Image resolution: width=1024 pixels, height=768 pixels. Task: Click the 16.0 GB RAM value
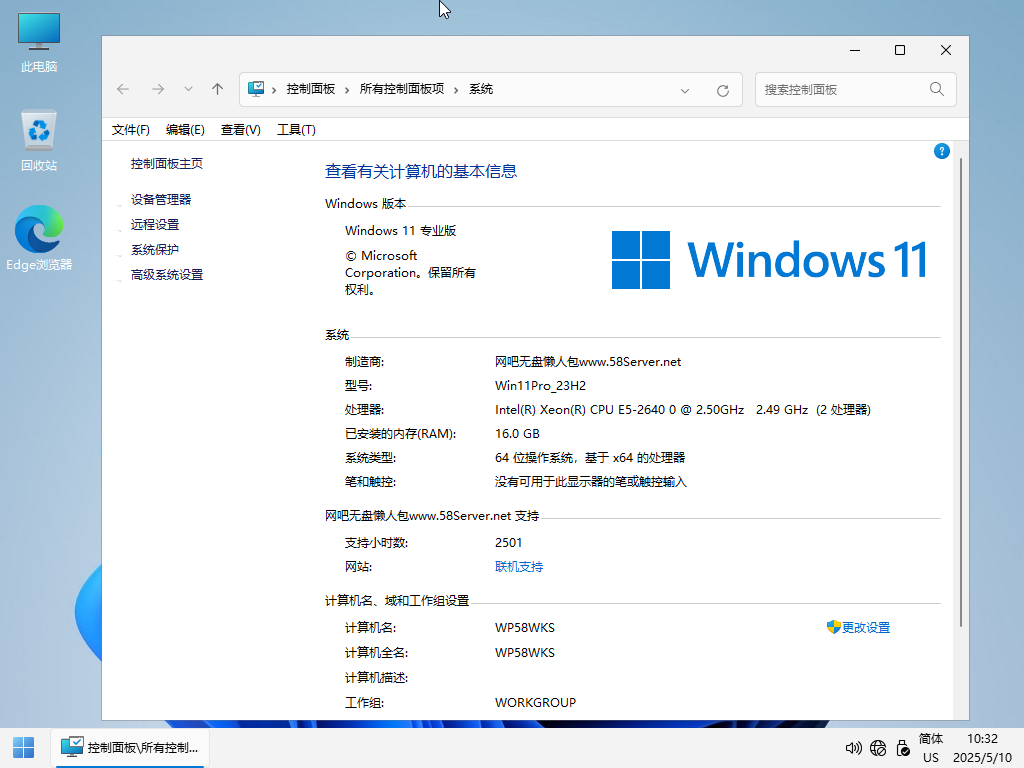517,434
